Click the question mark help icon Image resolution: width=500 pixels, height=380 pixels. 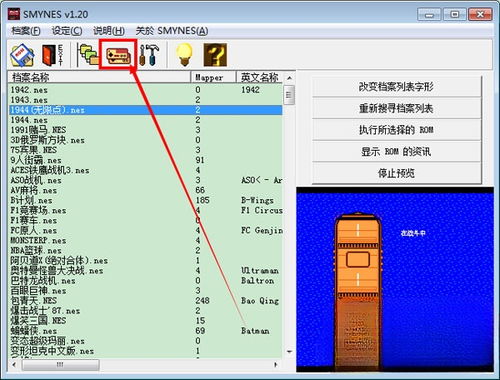tap(215, 55)
